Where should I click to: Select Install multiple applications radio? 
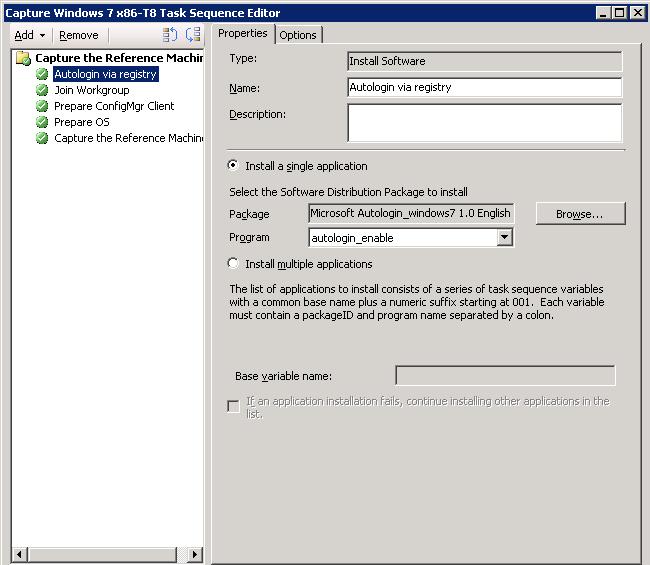pos(233,263)
